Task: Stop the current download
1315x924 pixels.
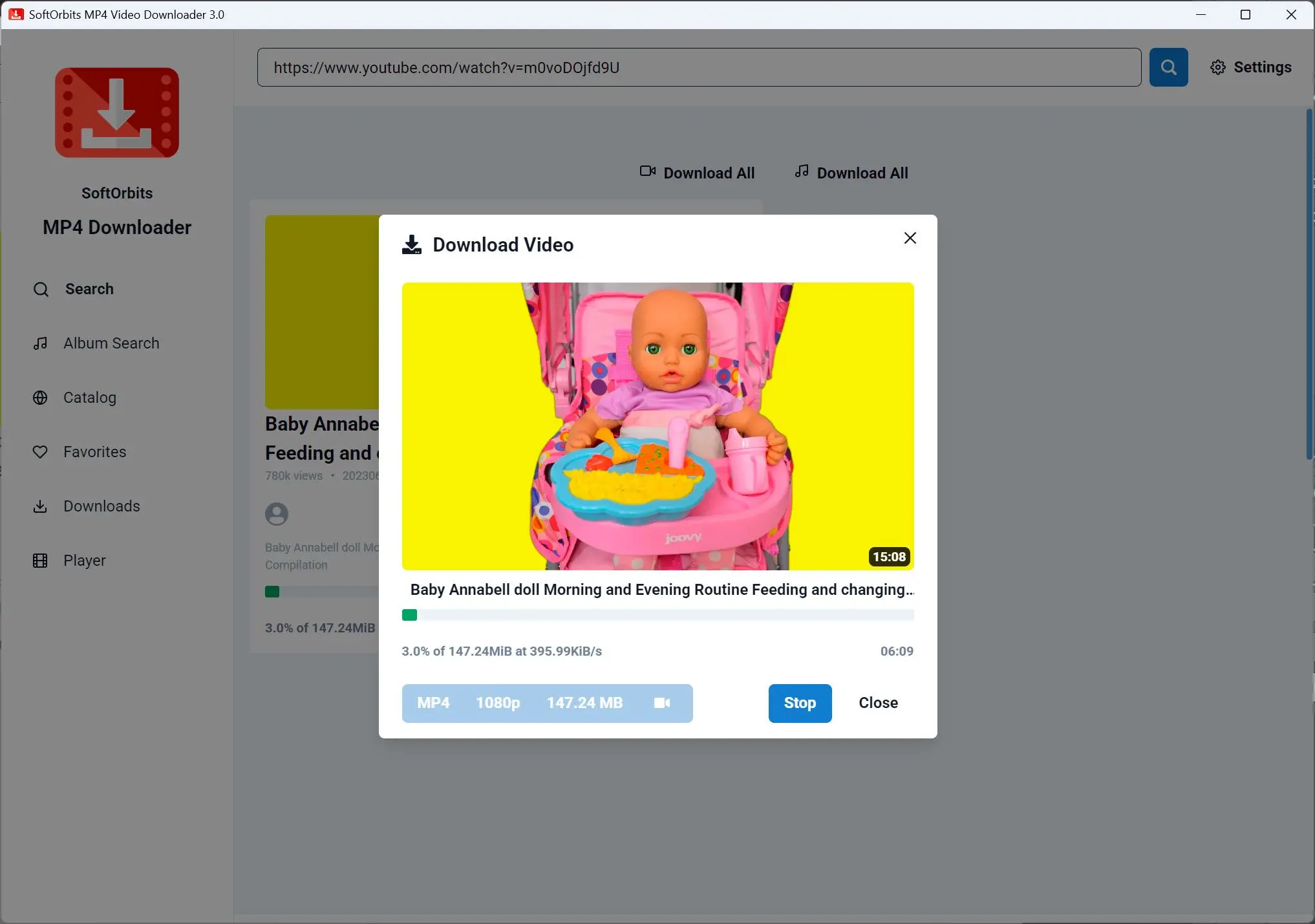Action: pyautogui.click(x=800, y=703)
